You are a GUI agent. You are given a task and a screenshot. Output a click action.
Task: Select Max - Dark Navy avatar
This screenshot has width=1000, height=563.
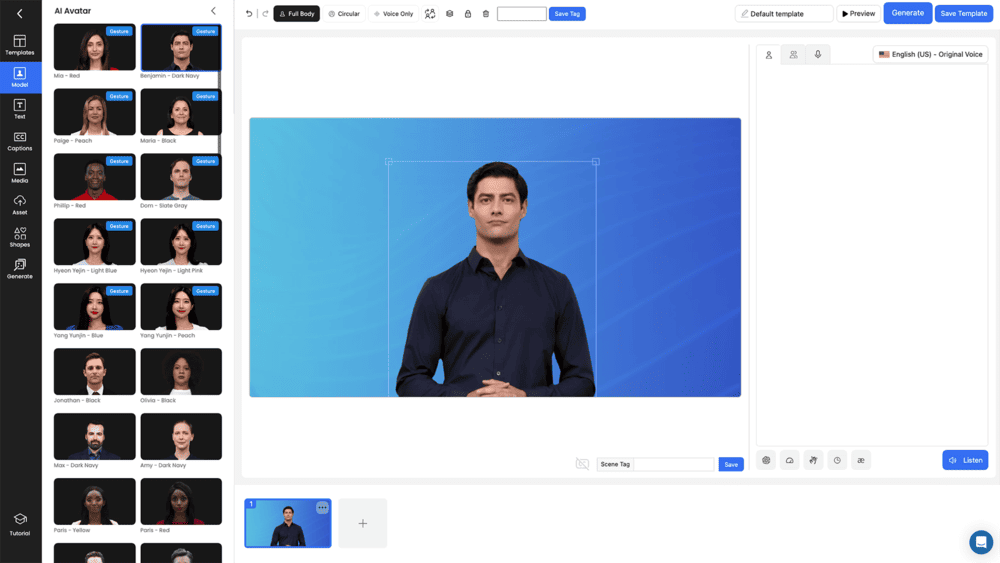pyautogui.click(x=94, y=437)
